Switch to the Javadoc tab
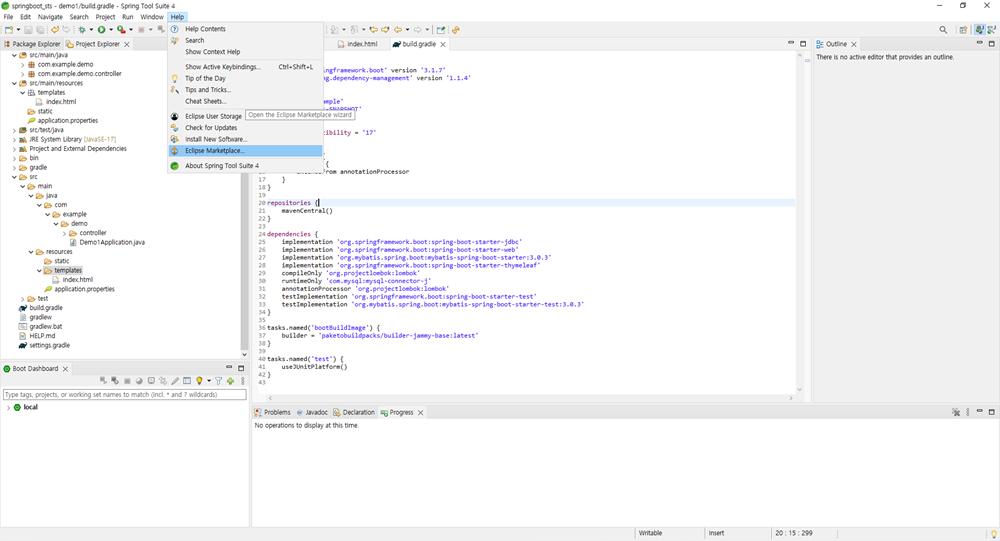 [312, 413]
